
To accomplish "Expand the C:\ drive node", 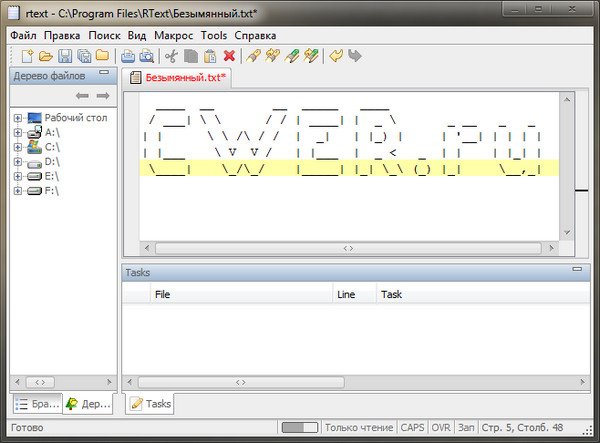I will coord(18,147).
